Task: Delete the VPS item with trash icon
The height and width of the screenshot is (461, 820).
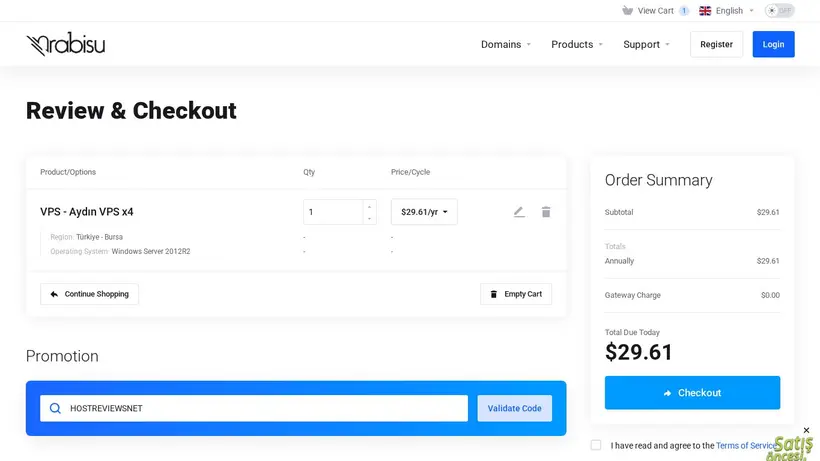Action: click(x=546, y=212)
